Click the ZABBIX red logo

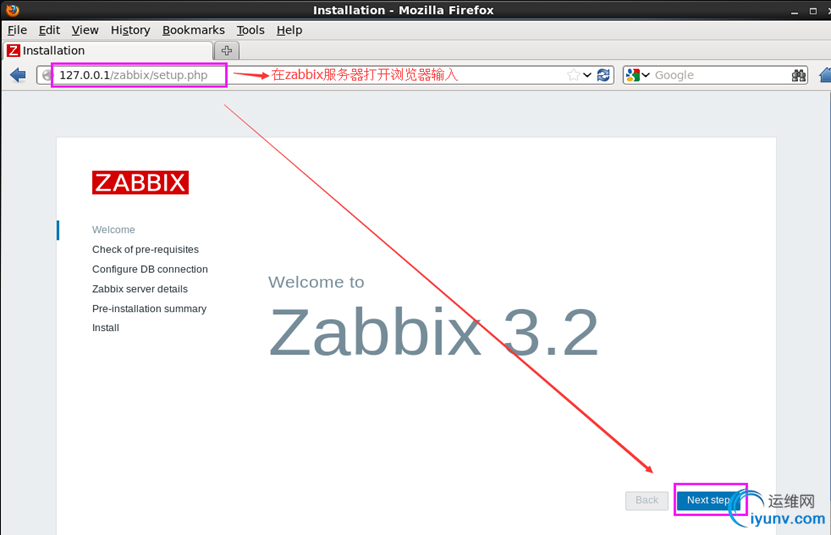coord(140,182)
